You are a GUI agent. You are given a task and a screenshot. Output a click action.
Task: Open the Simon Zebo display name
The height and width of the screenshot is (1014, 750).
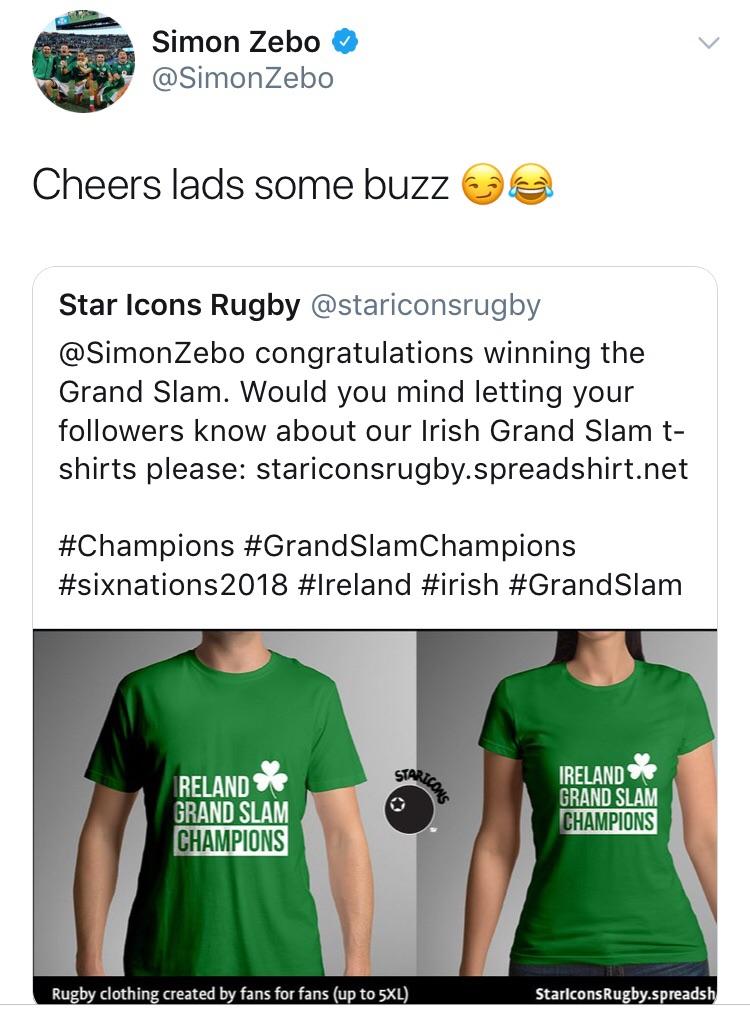pyautogui.click(x=235, y=42)
